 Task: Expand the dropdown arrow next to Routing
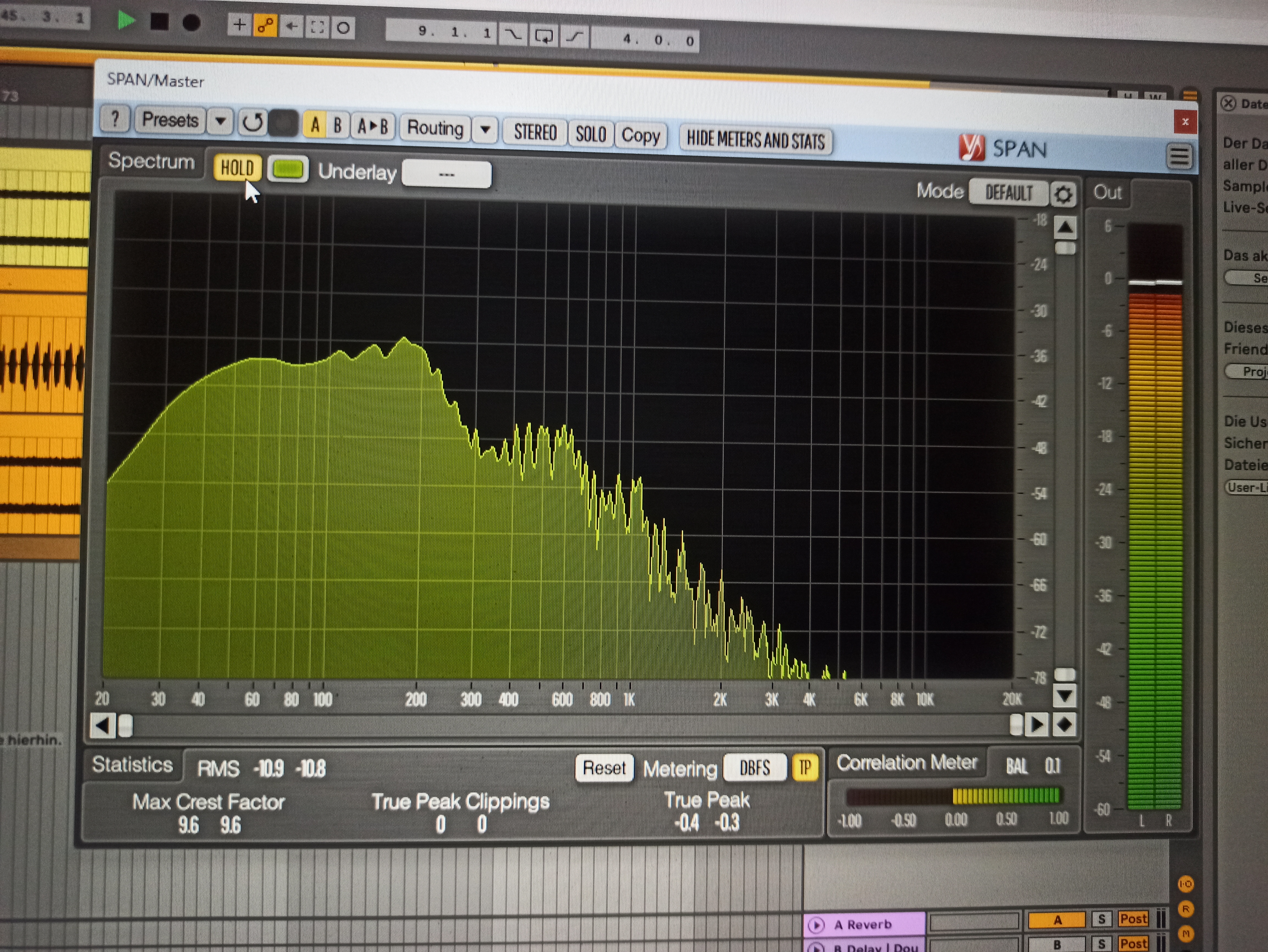[485, 130]
